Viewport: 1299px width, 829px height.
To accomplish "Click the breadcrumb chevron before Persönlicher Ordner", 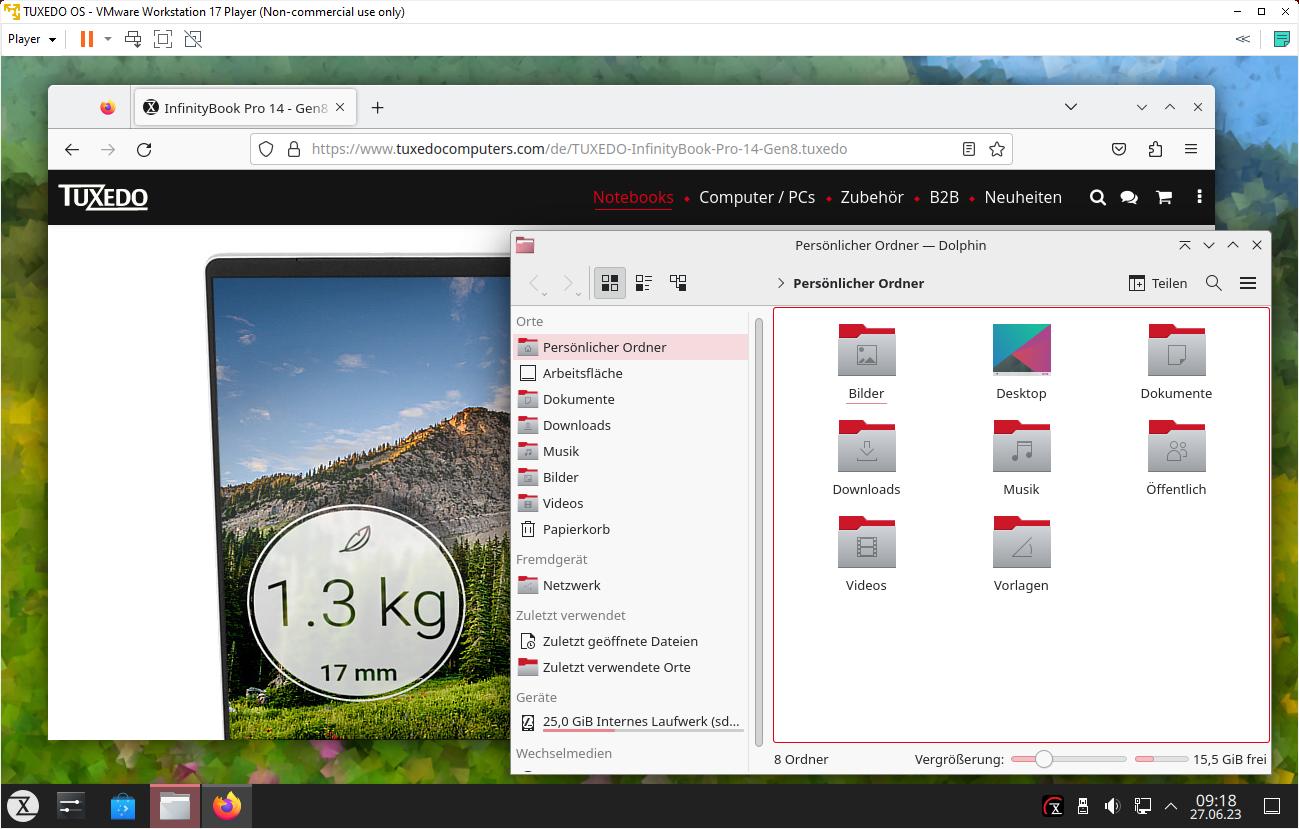I will pyautogui.click(x=780, y=284).
